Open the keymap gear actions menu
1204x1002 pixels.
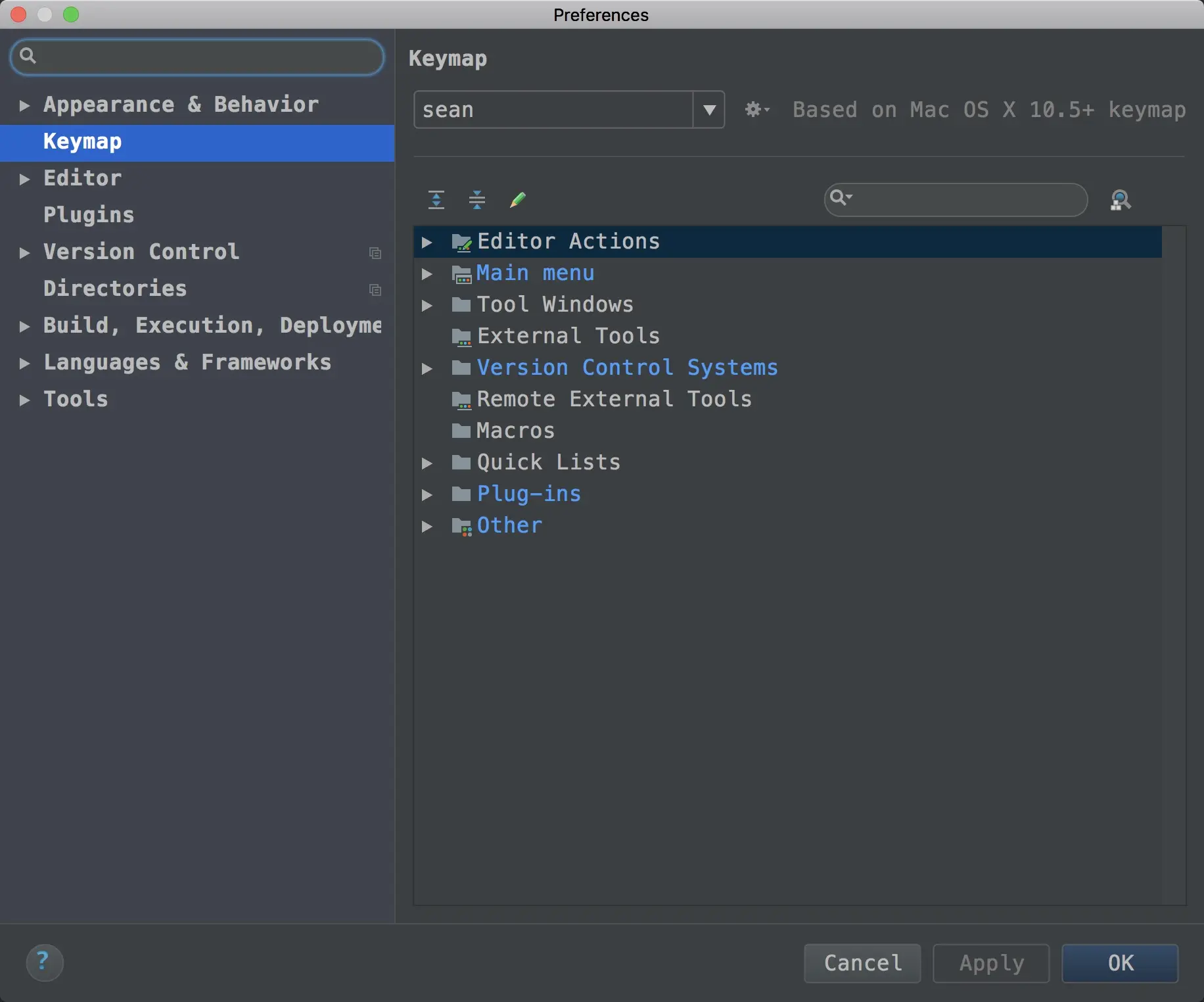tap(757, 109)
